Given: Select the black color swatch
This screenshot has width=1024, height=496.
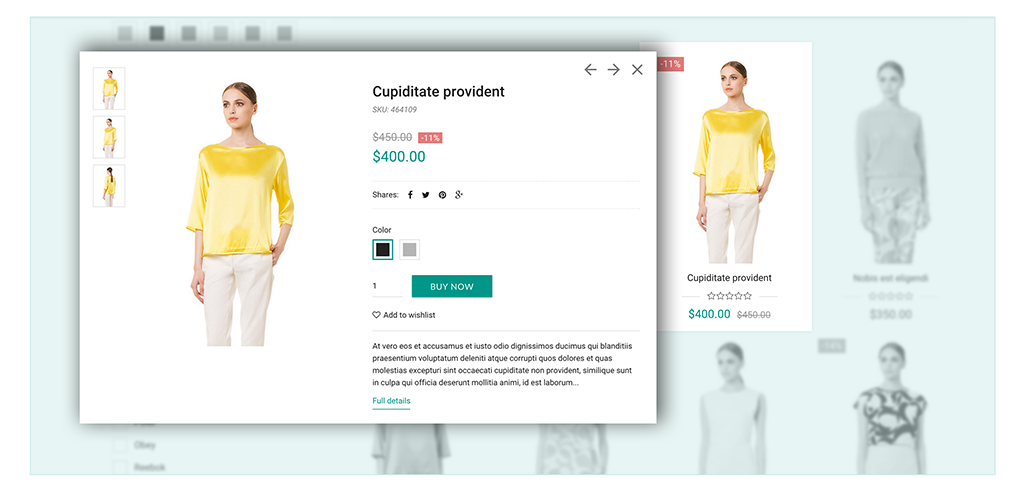Looking at the screenshot, I should click(383, 249).
